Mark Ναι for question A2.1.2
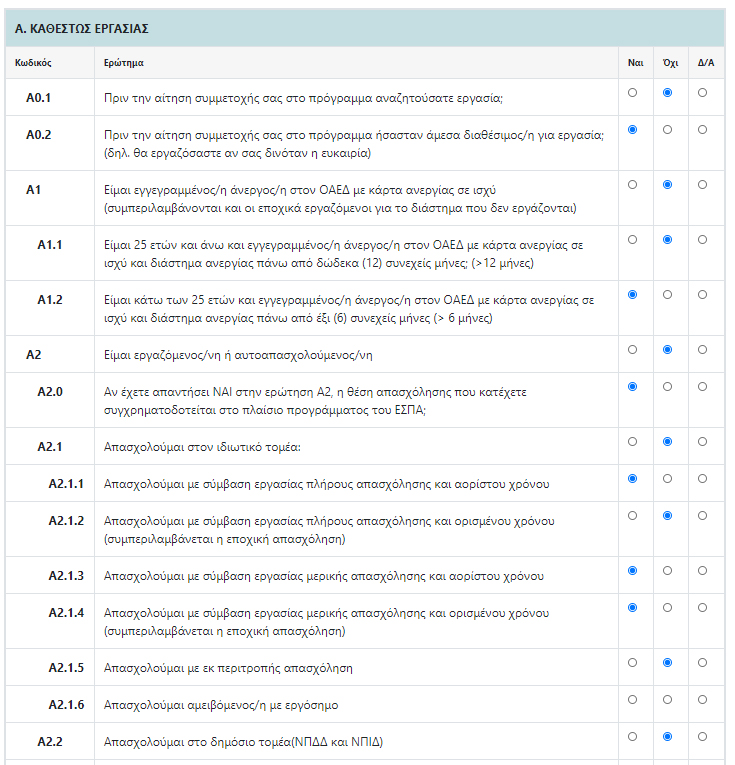Image resolution: width=735 pixels, height=765 pixels. tap(632, 516)
